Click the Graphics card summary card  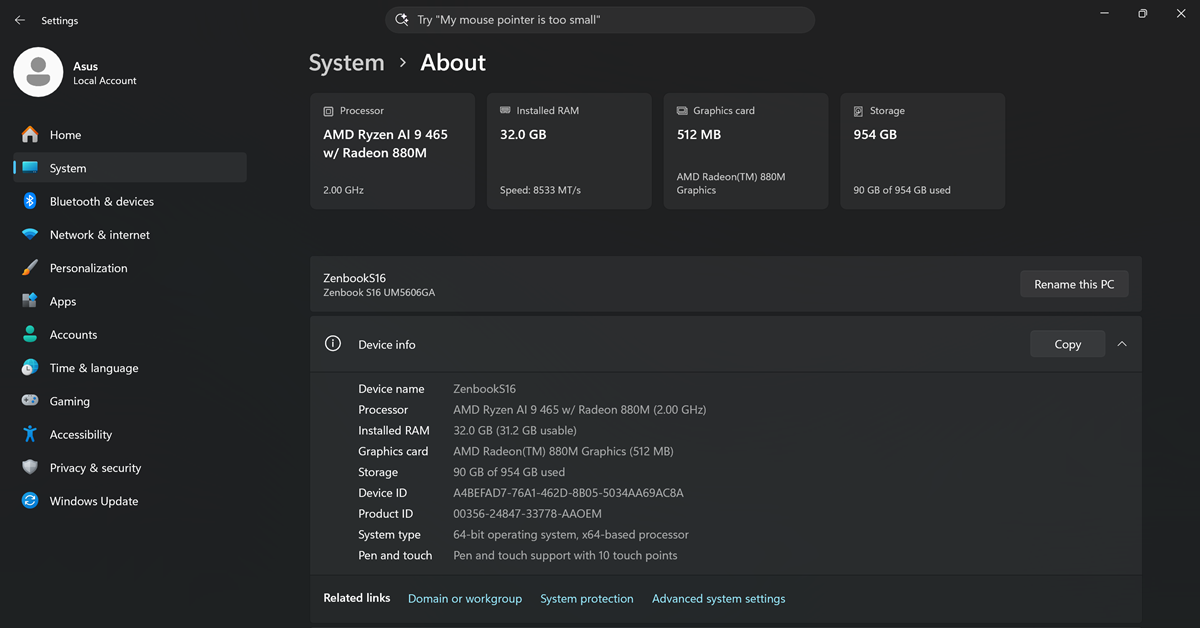tap(746, 151)
